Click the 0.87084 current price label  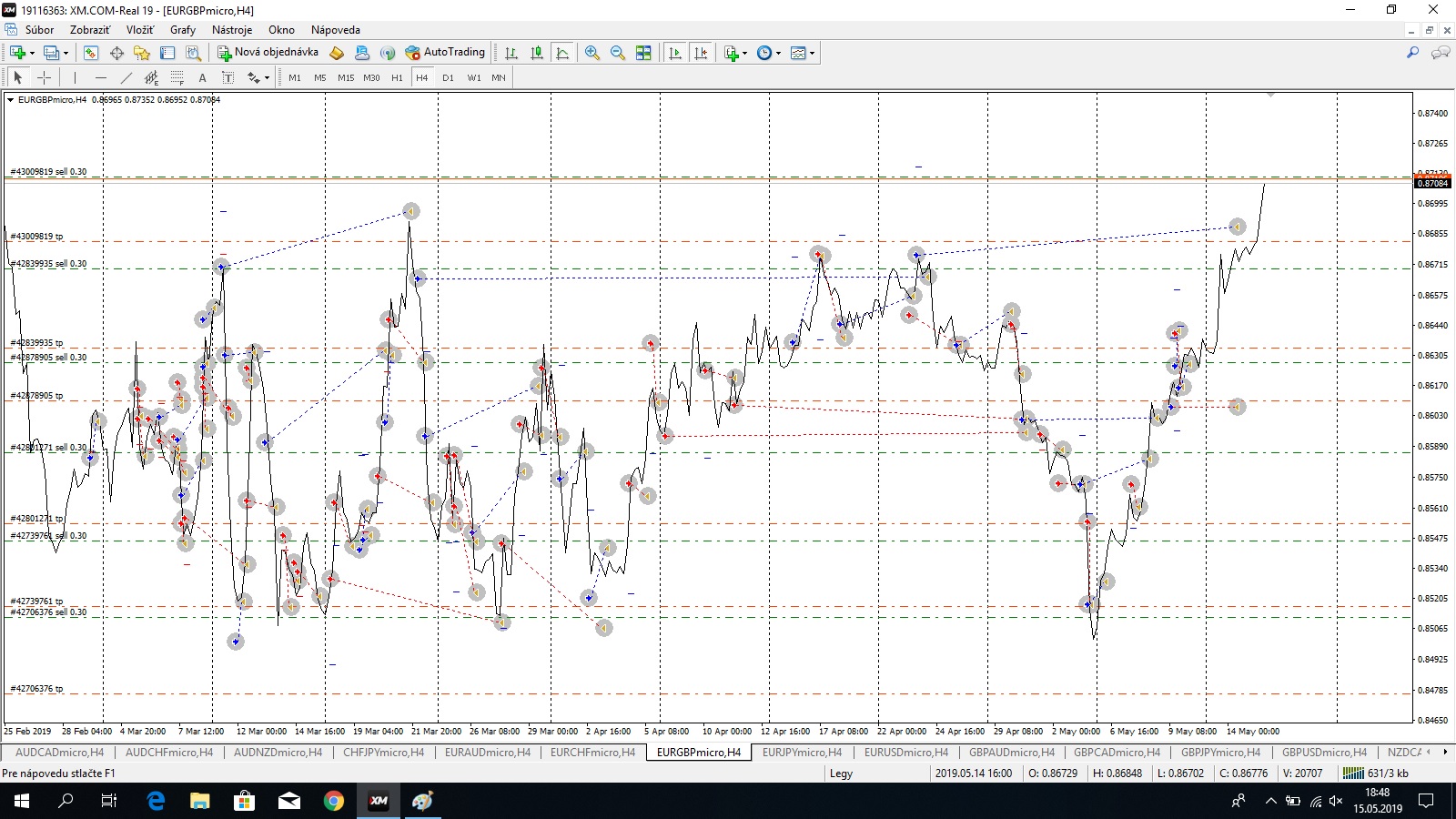[x=1432, y=183]
